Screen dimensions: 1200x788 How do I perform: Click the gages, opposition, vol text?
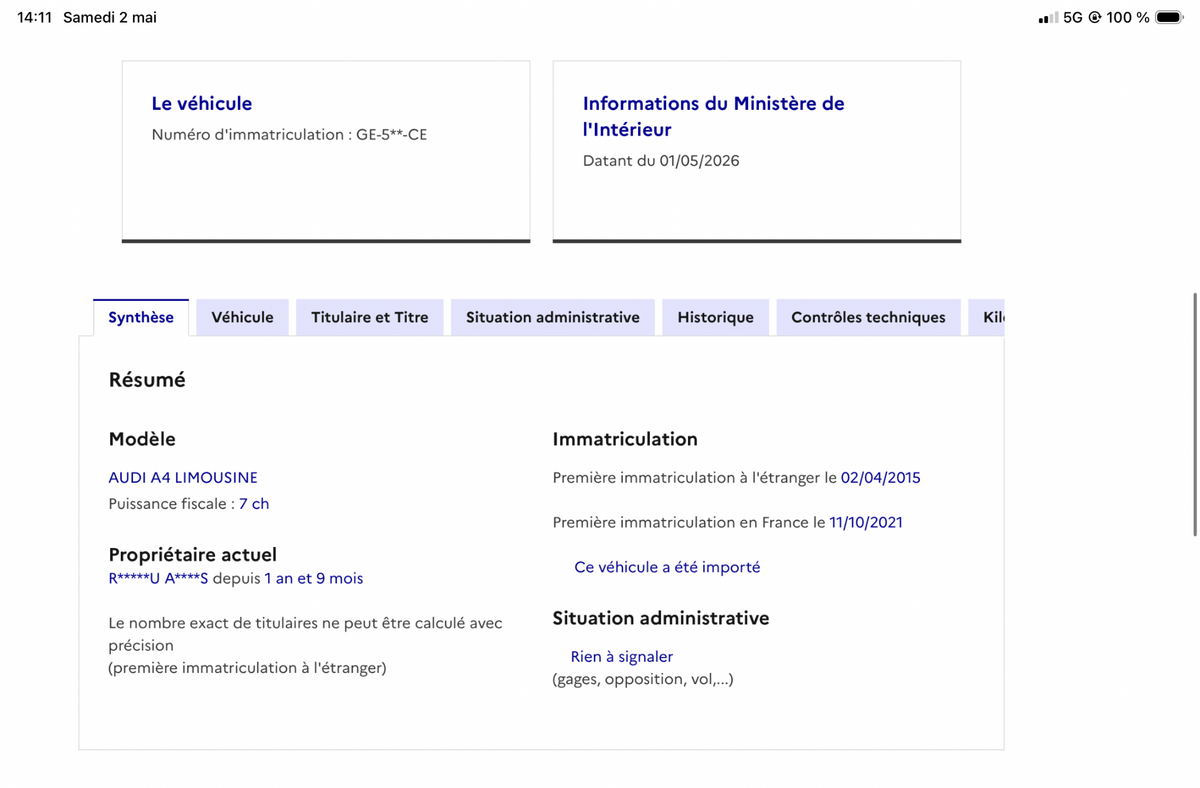643,680
